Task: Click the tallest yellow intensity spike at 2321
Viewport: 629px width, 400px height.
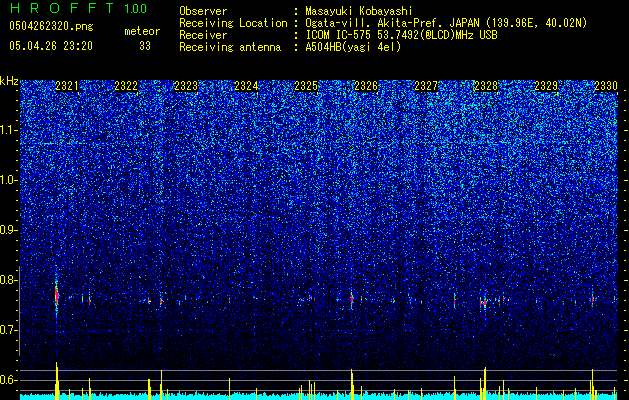Action: click(x=57, y=381)
